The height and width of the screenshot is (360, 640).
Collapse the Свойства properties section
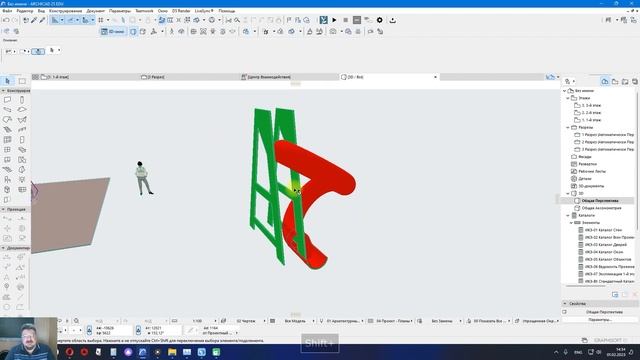click(x=565, y=304)
